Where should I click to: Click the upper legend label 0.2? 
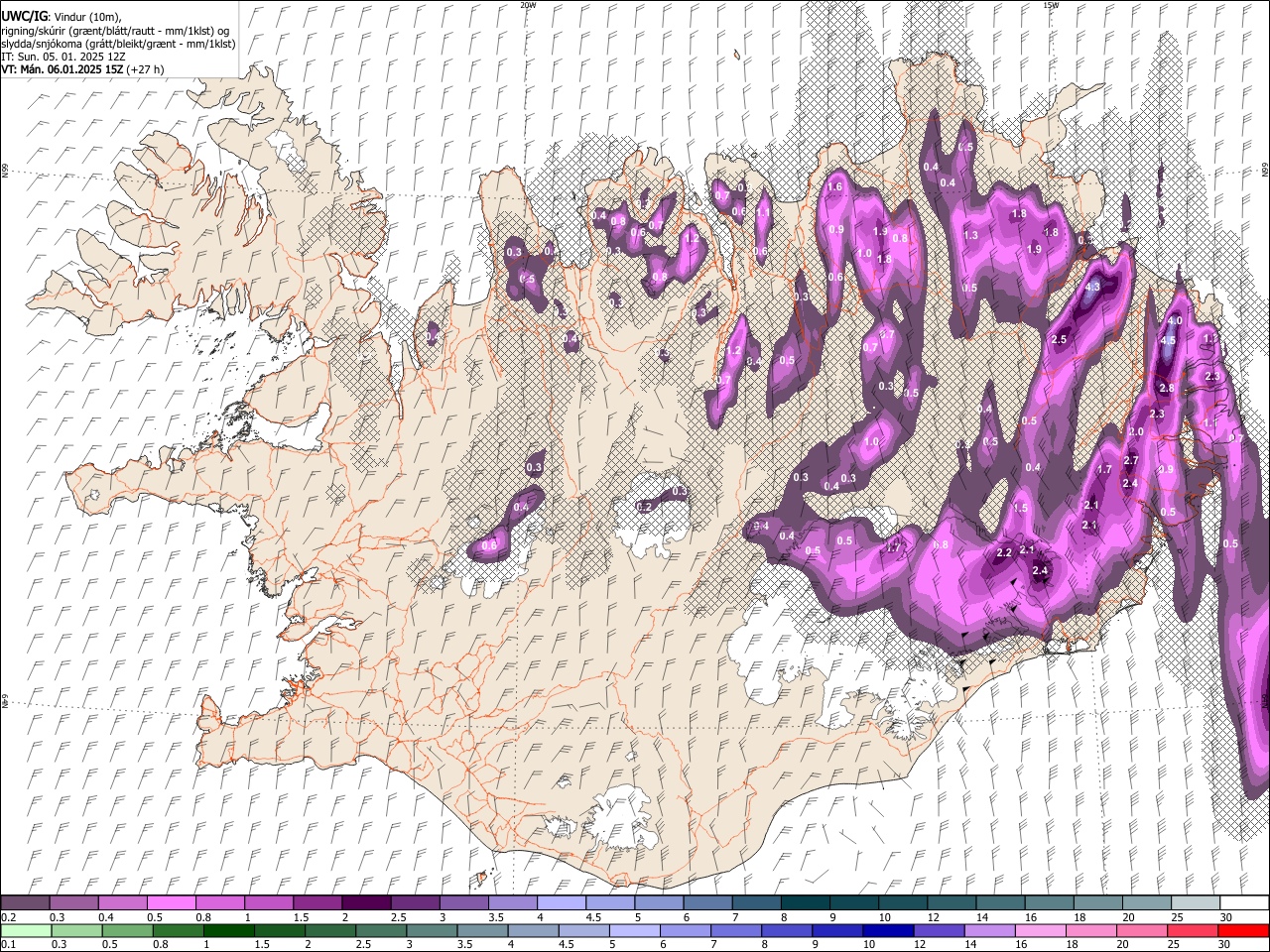9,917
